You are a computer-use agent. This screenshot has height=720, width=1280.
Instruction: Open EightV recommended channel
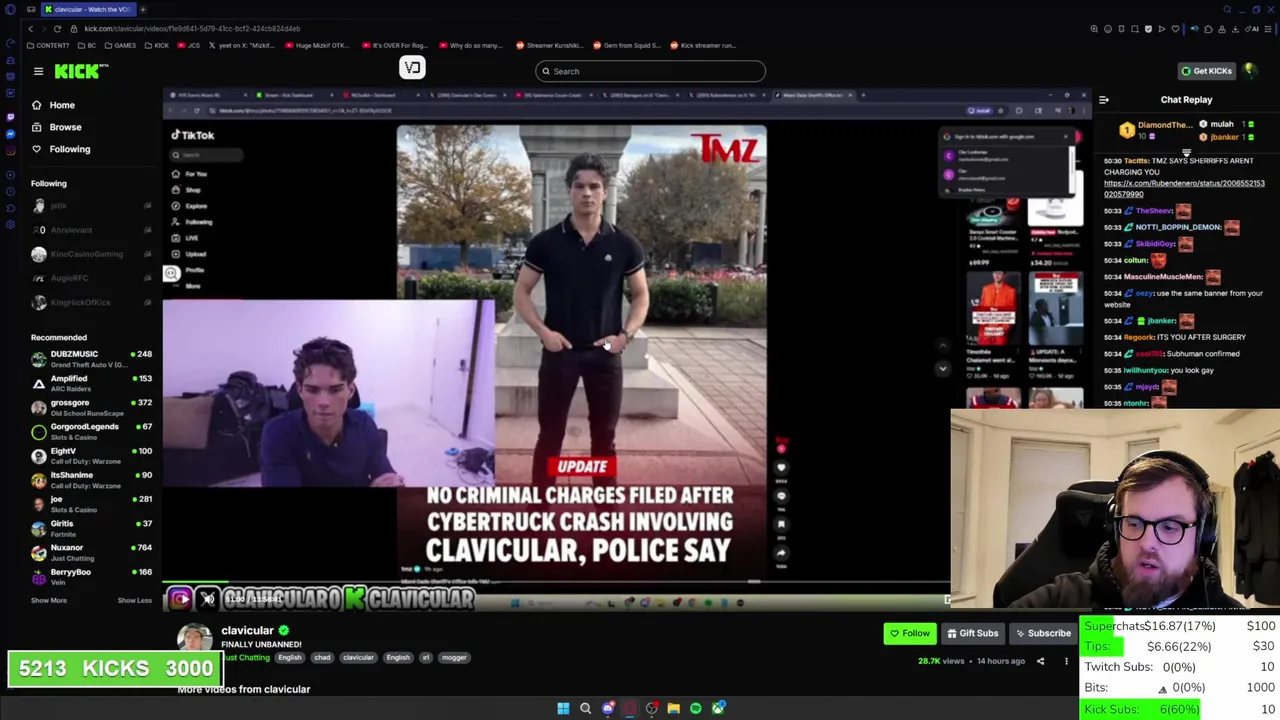(x=90, y=456)
